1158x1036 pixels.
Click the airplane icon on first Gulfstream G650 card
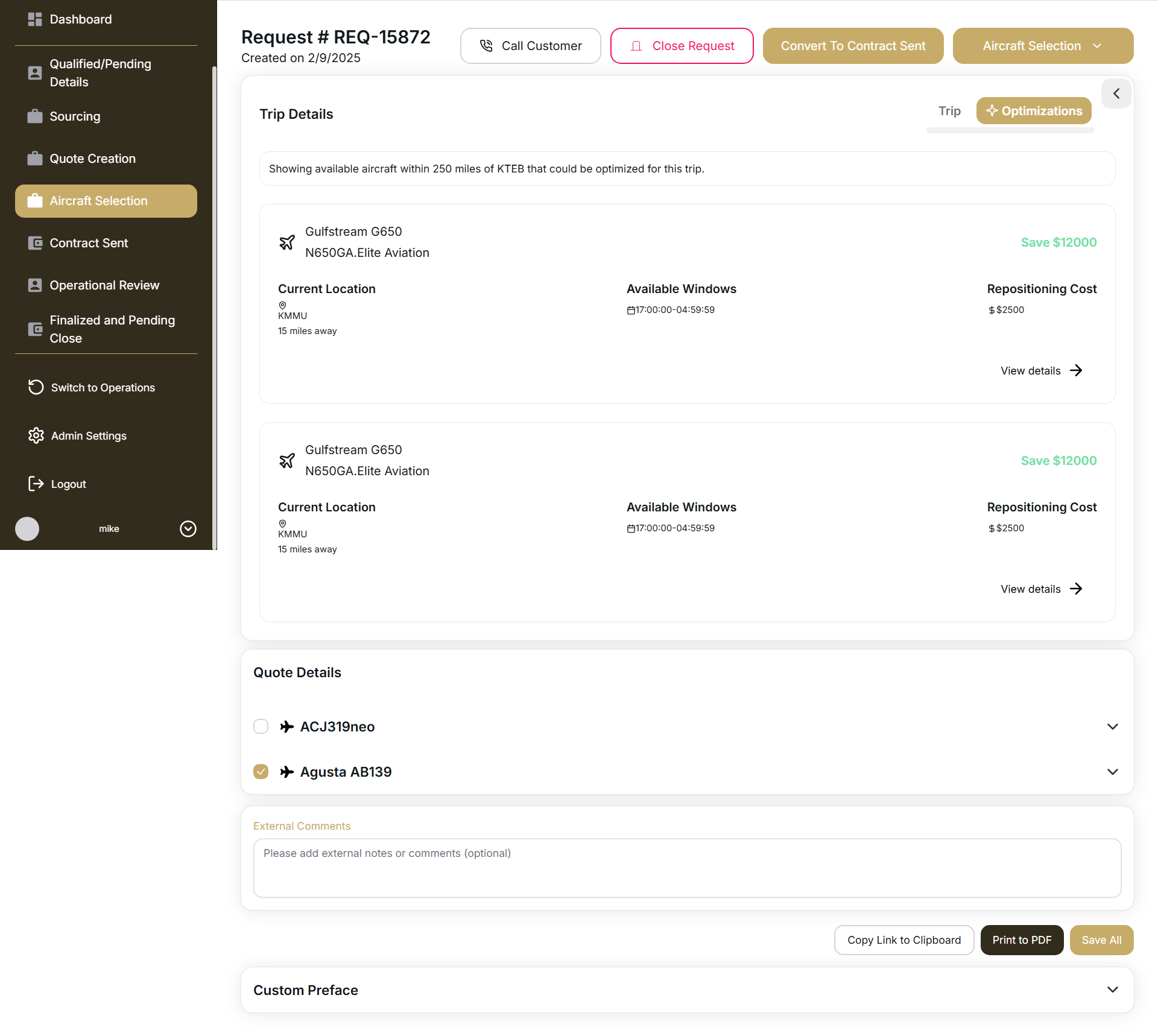point(288,242)
